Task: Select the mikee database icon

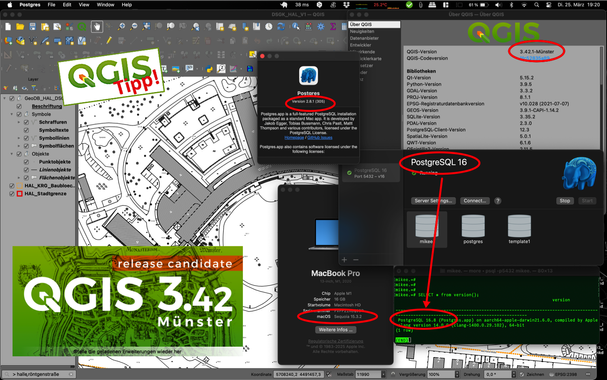Action: click(427, 229)
